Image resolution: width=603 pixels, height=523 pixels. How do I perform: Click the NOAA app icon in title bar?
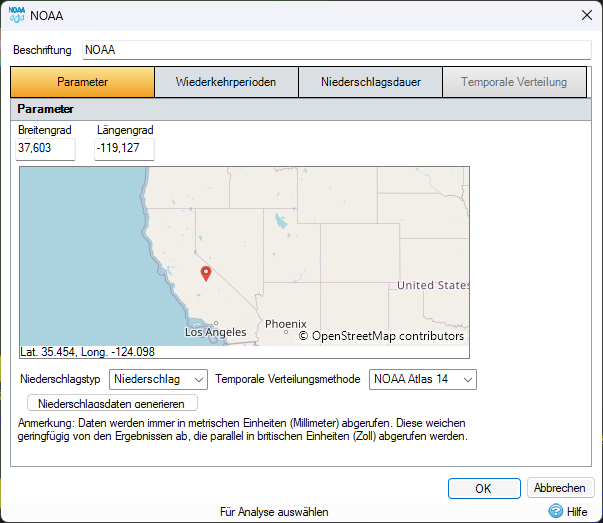click(17, 15)
